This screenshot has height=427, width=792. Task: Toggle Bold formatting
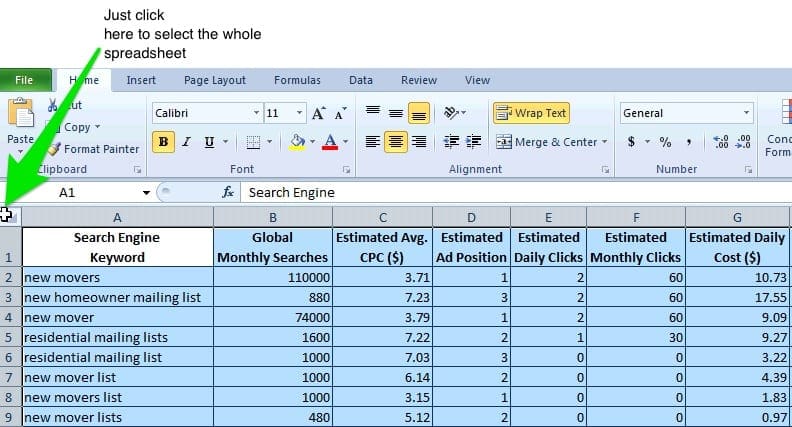(163, 142)
